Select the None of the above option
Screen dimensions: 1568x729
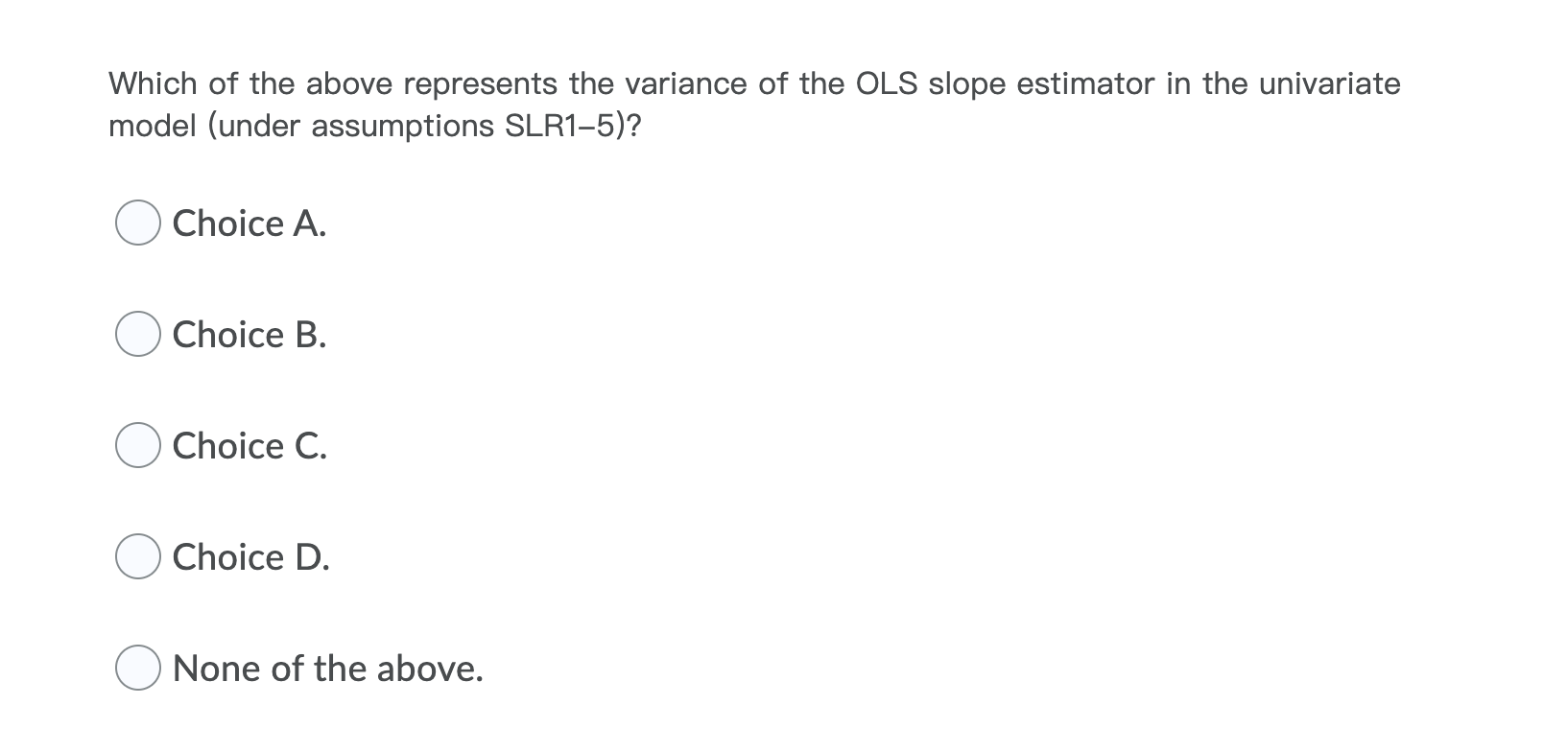(x=138, y=668)
